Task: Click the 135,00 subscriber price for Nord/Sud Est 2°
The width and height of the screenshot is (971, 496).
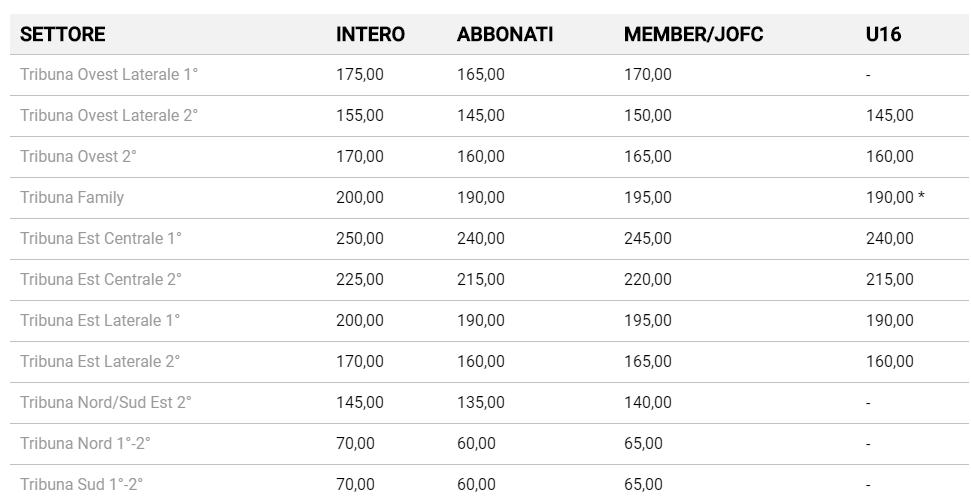Action: (x=480, y=403)
